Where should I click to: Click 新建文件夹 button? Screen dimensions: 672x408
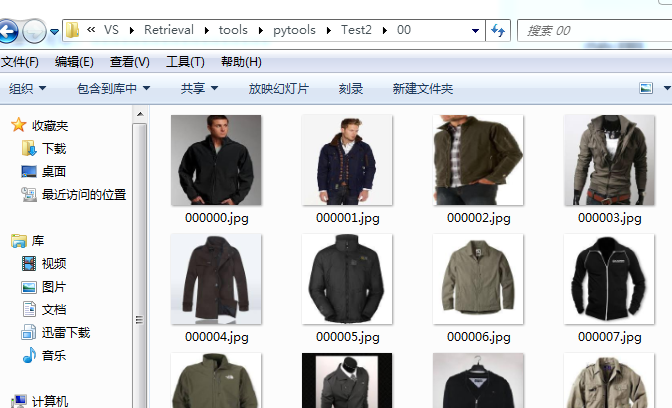(x=423, y=89)
